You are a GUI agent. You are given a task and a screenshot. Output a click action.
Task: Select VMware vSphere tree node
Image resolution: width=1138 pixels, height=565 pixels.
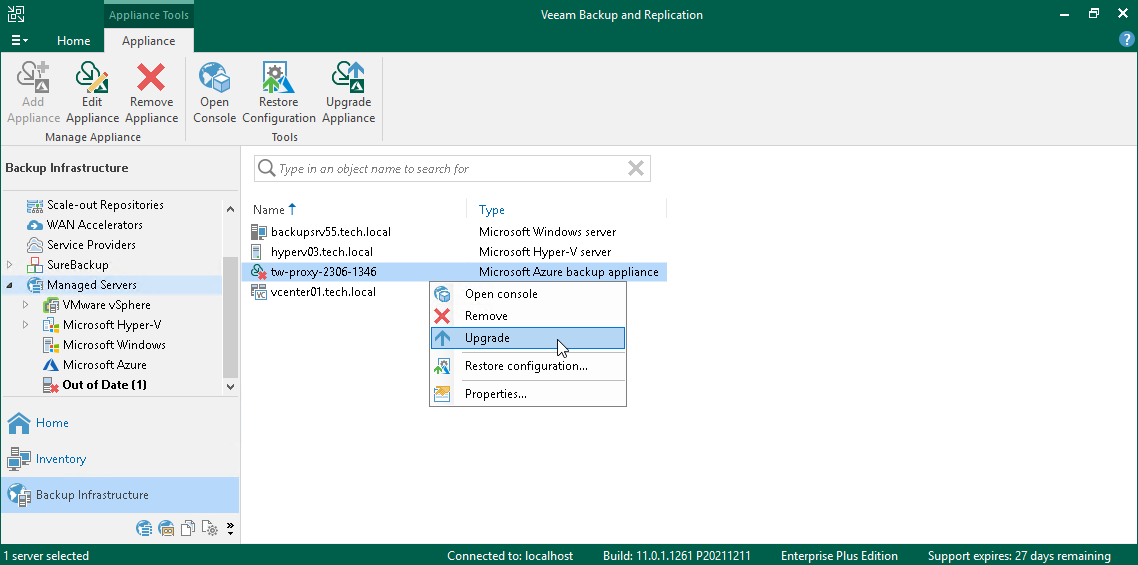tap(107, 305)
